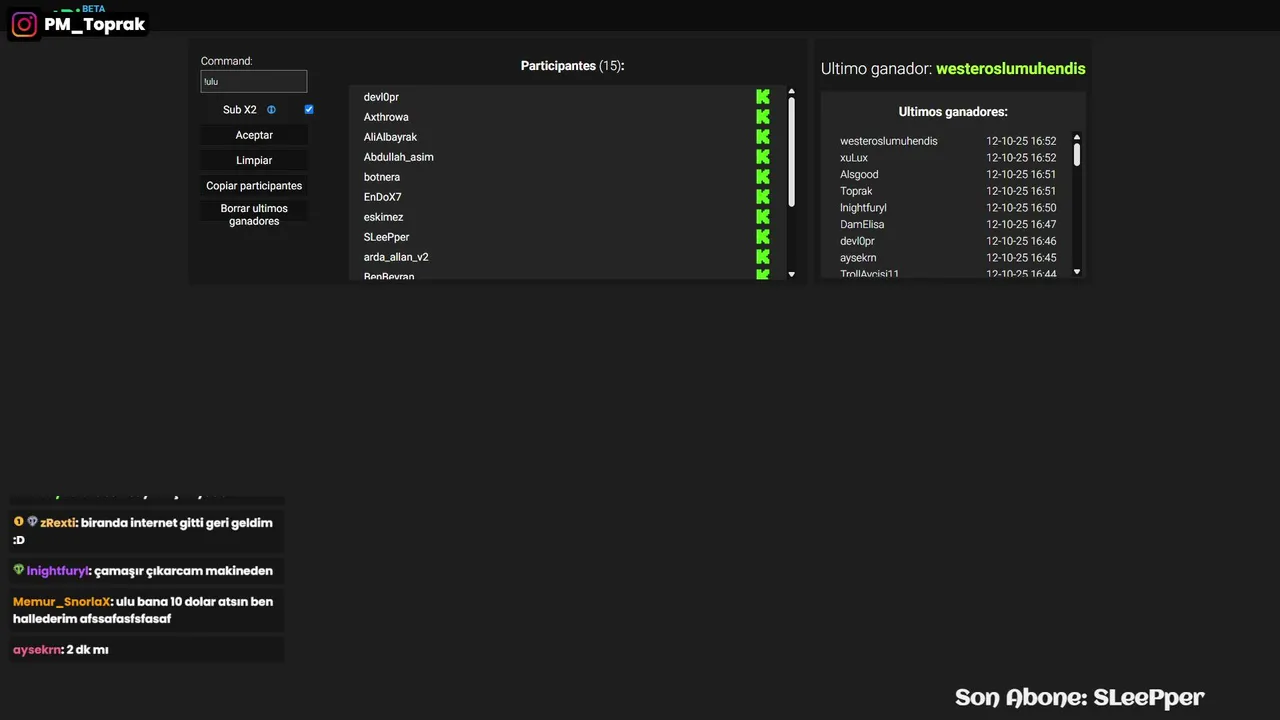This screenshot has width=1280, height=720.
Task: Click Kick icon beside EnDoX7
Action: pos(763,197)
